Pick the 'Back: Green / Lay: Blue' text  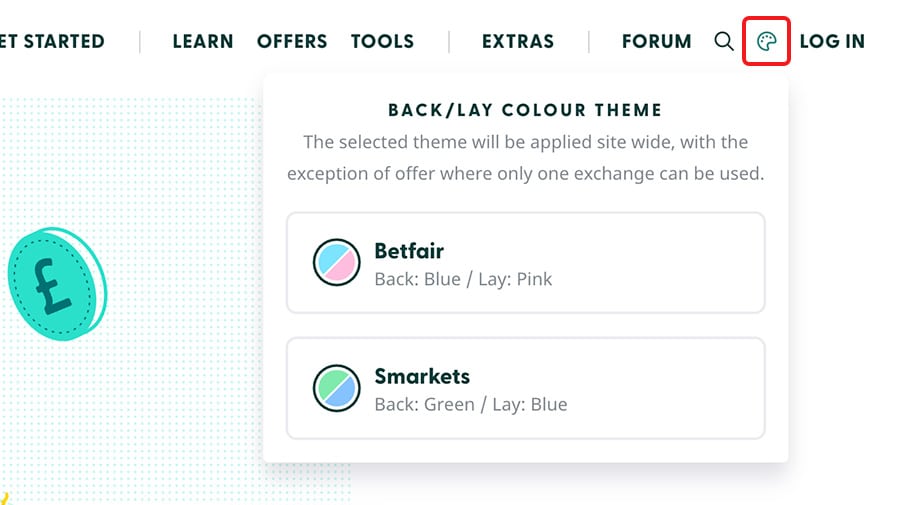click(470, 405)
